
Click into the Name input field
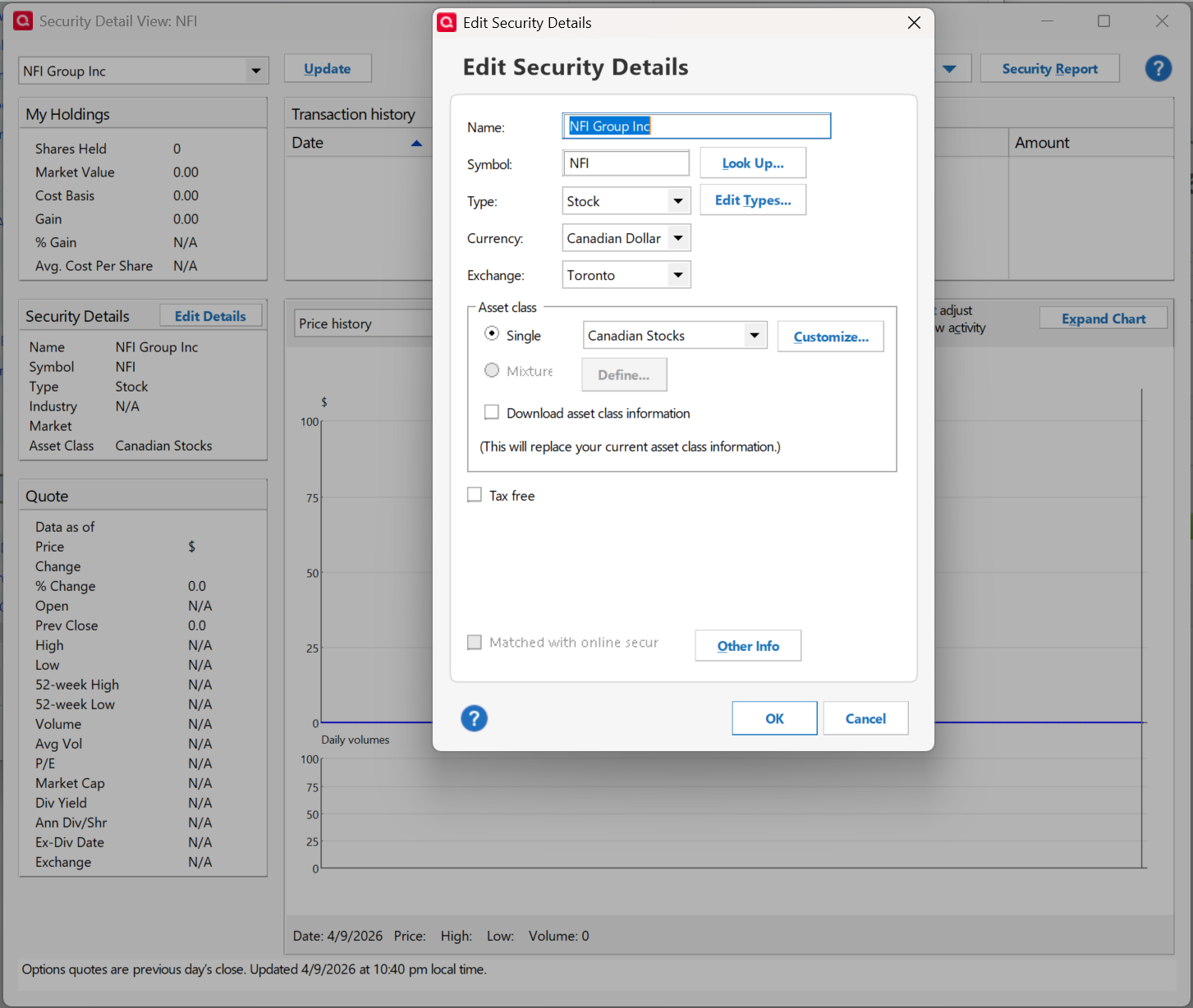coord(696,126)
